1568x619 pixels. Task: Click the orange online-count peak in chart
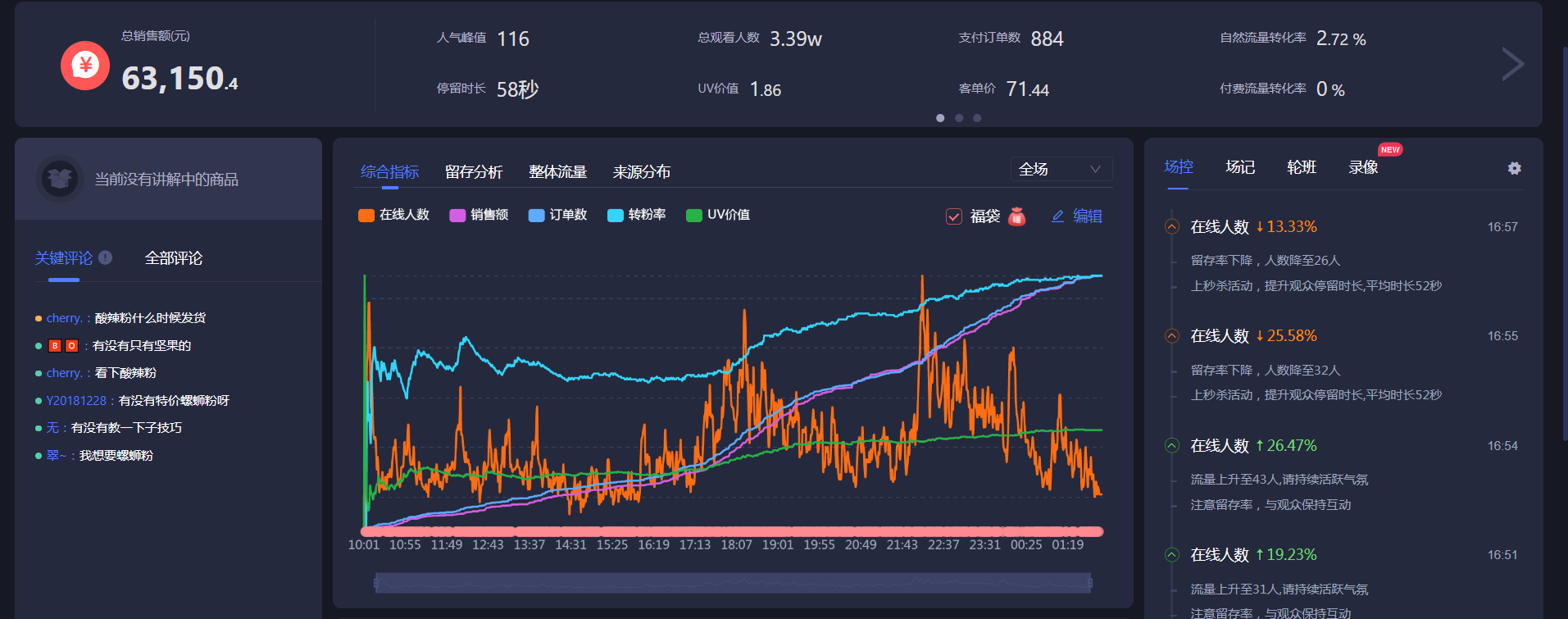coord(923,279)
